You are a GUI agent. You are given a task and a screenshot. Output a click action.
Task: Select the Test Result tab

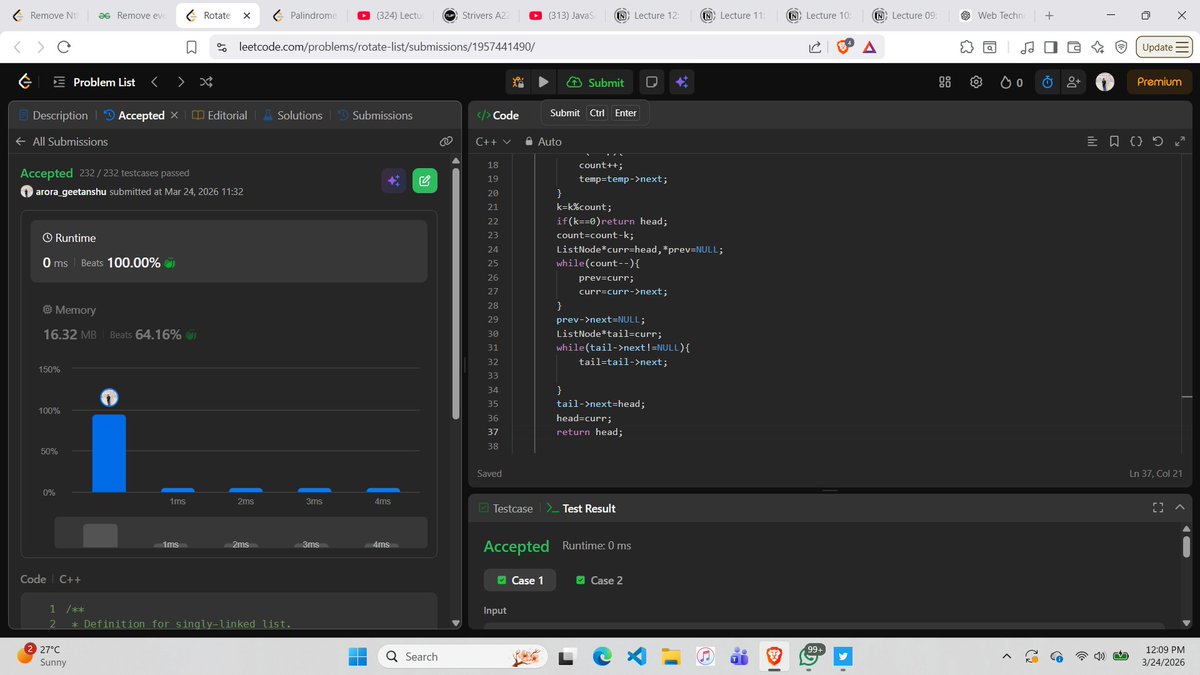580,508
